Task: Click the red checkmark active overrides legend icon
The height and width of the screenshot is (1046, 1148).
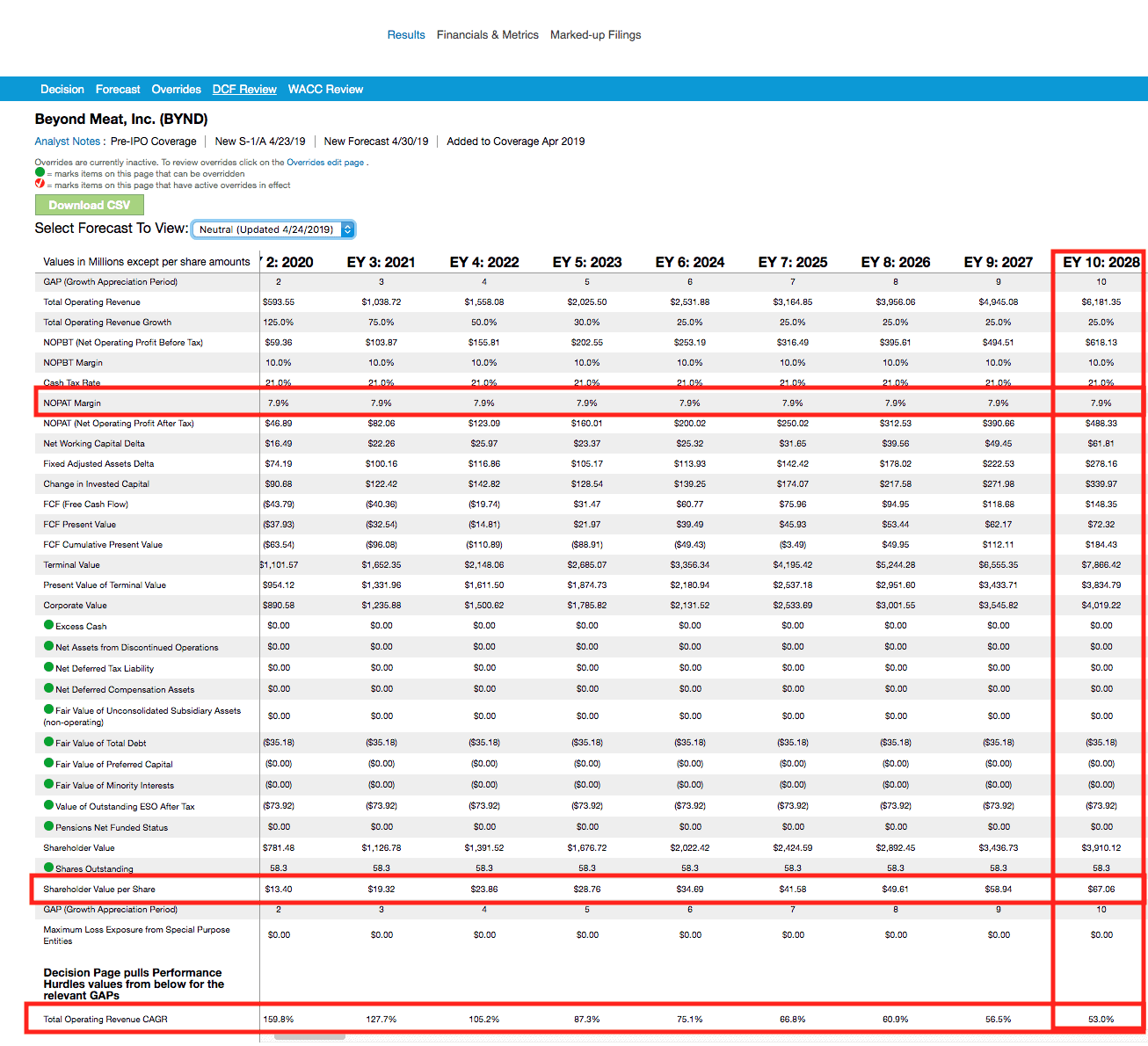Action: coord(40,185)
